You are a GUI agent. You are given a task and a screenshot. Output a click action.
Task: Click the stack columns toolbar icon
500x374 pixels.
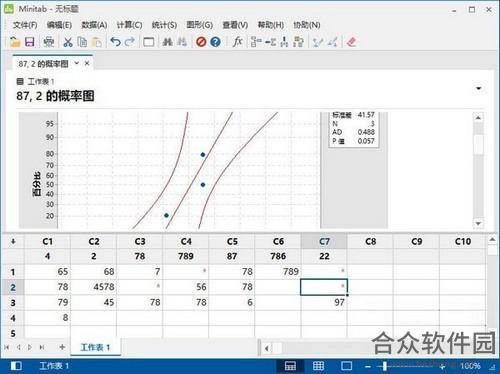284,42
